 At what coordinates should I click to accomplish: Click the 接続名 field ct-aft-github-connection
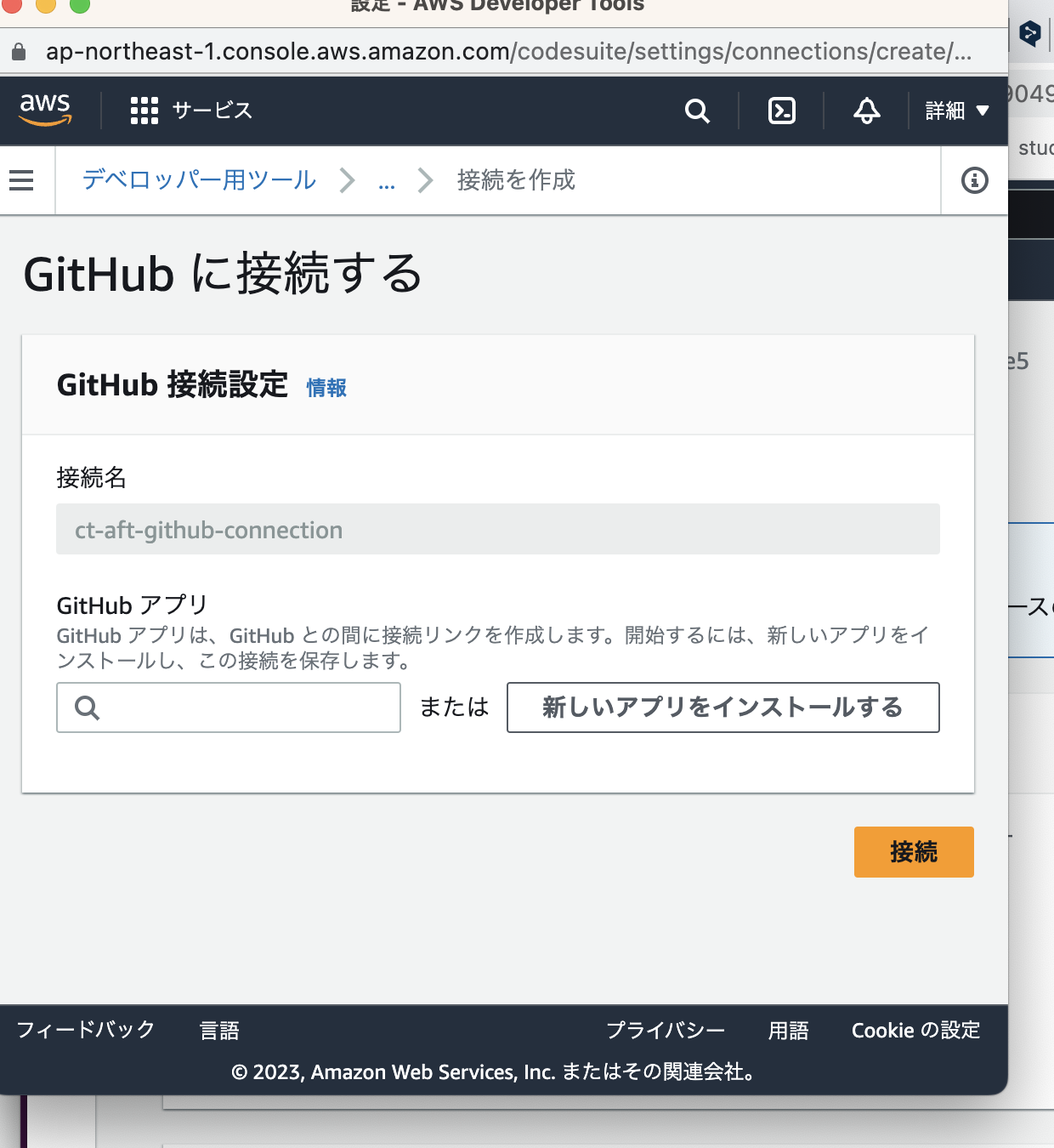498,529
